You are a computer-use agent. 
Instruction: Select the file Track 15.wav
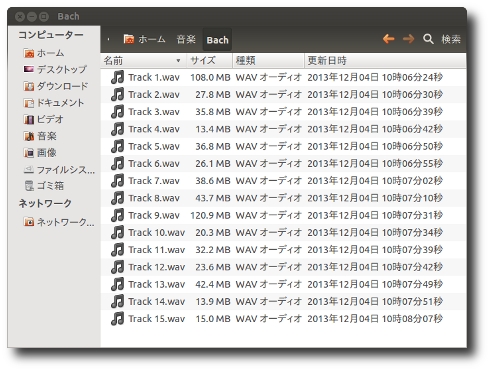283,319
